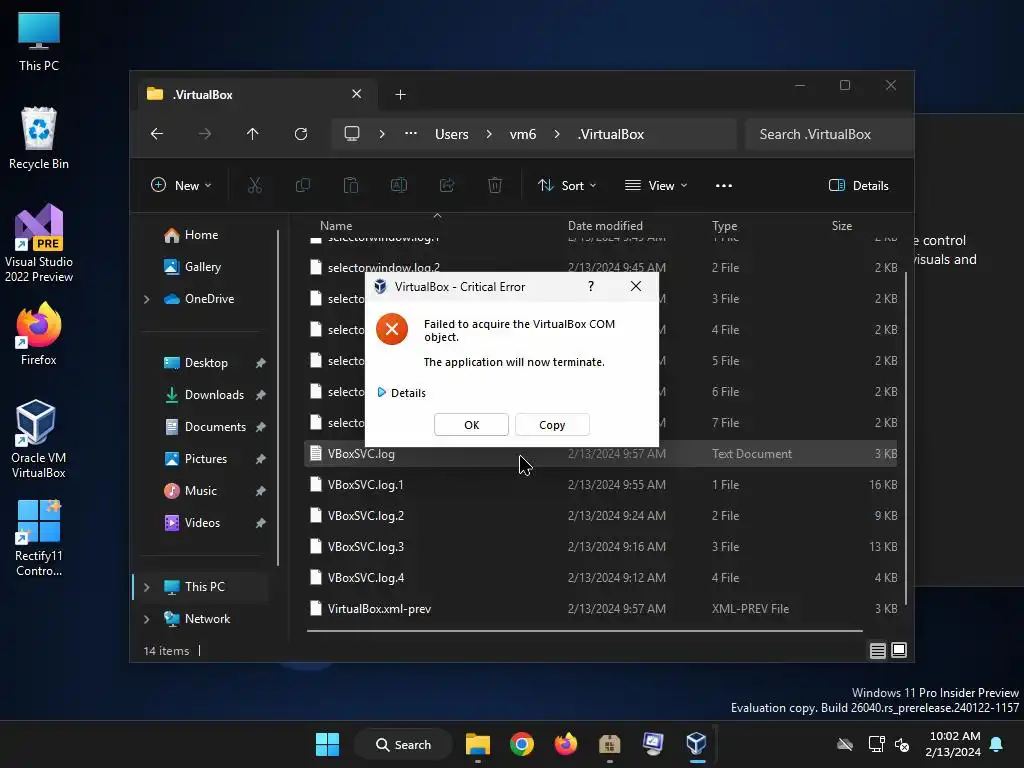The image size is (1024, 768).
Task: Click the Rename toolbar icon
Action: (399, 185)
